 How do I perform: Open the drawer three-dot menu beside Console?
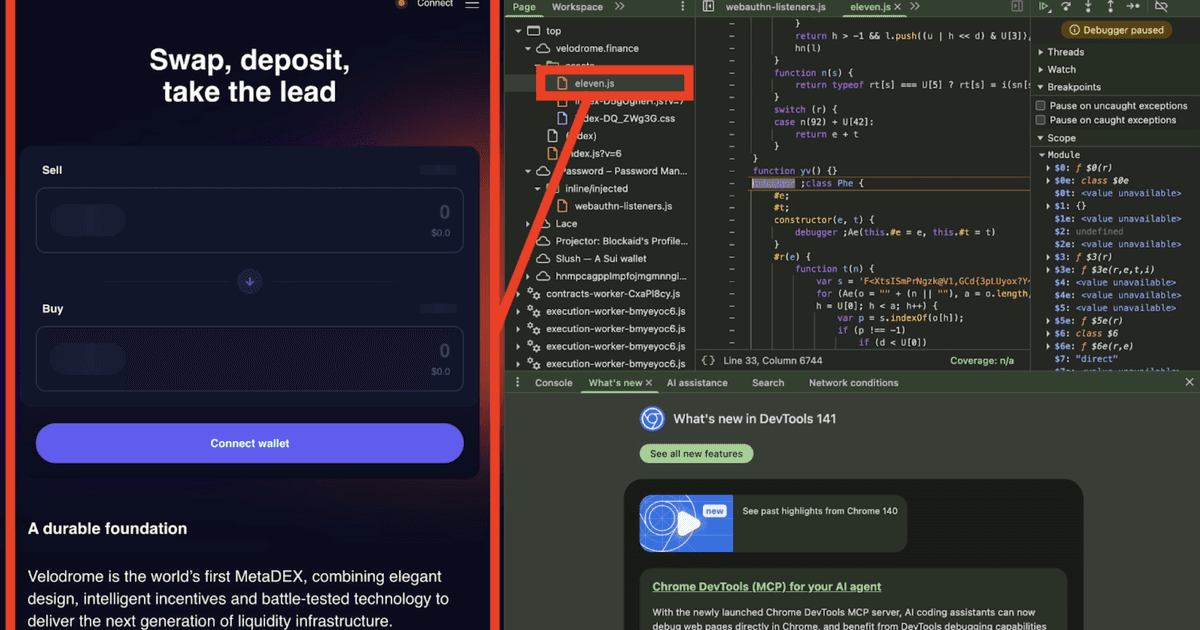pos(517,383)
